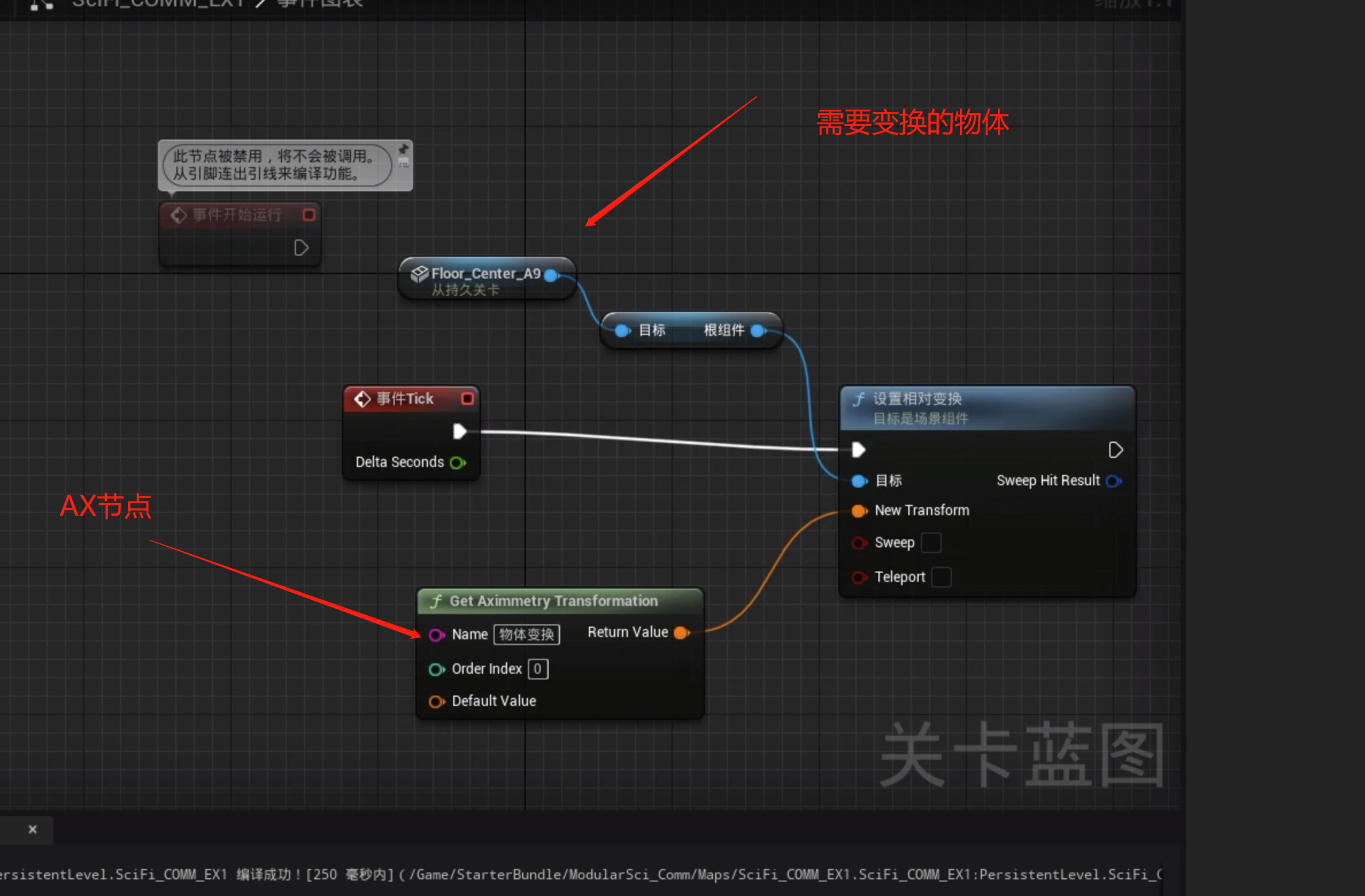Click the Name magenta input pin
The width and height of the screenshot is (1365, 896).
click(437, 635)
